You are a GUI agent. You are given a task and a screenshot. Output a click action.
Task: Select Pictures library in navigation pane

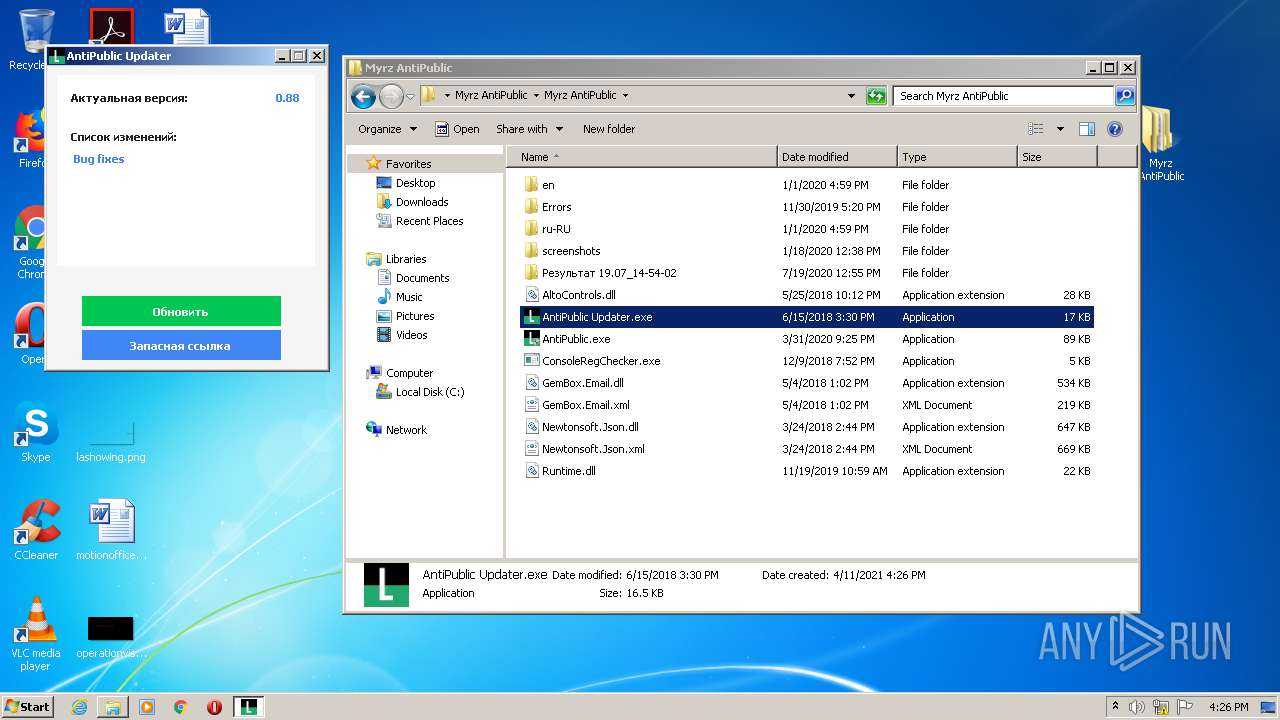point(415,316)
